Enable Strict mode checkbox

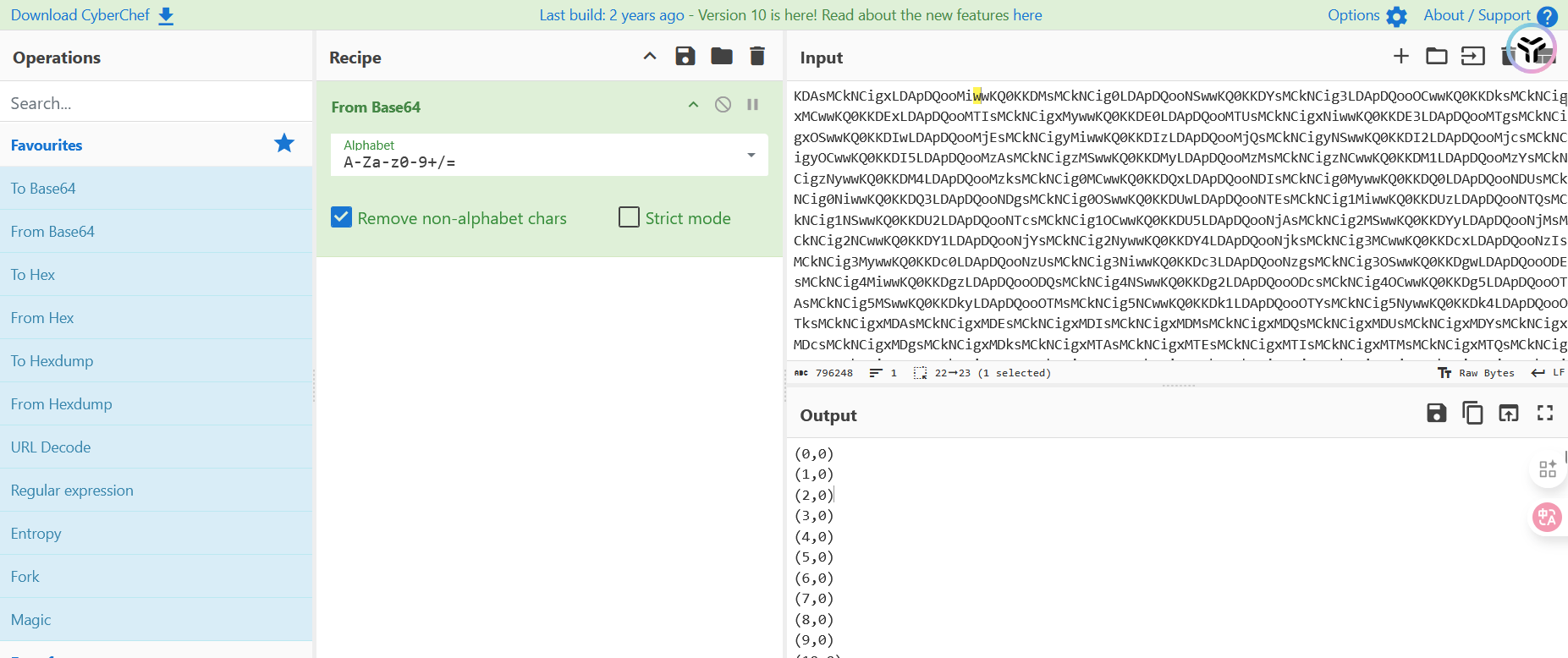[x=629, y=218]
